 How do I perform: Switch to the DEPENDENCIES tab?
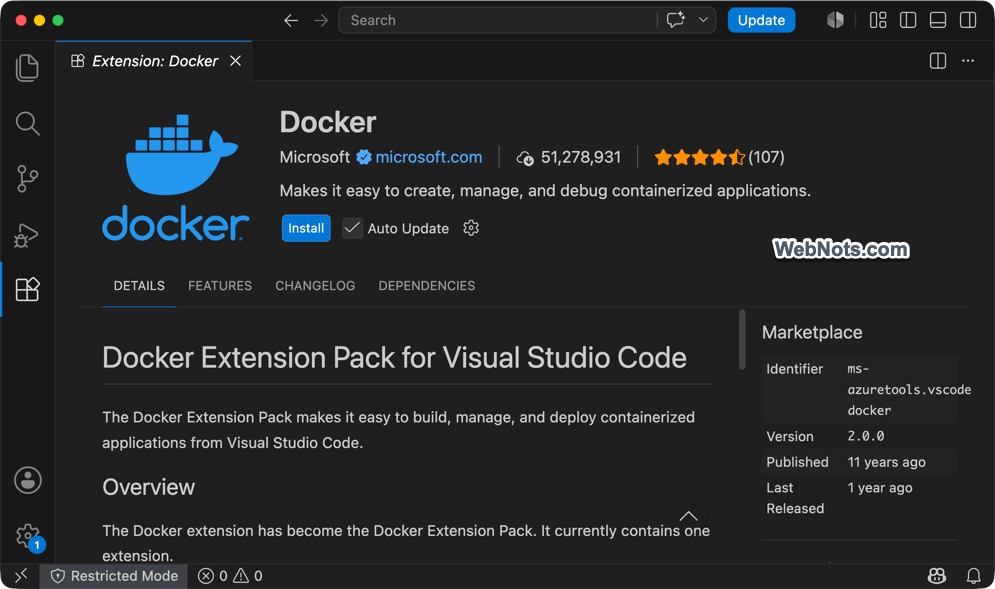tap(426, 286)
